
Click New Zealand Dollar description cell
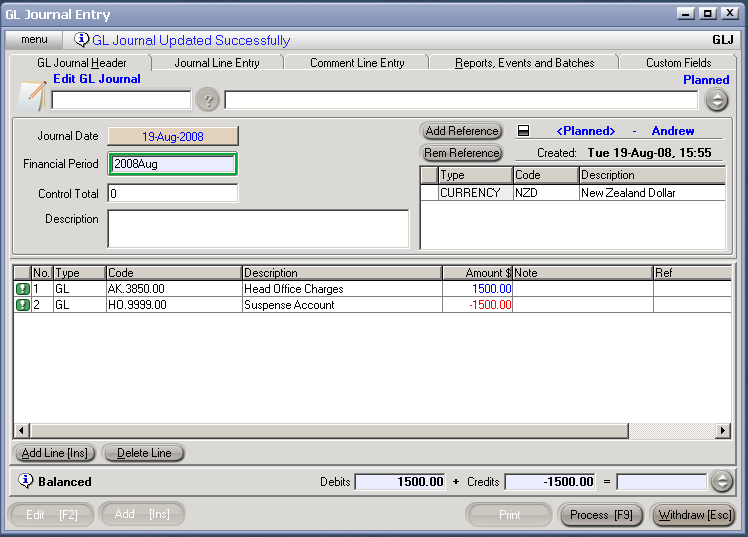pyautogui.click(x=652, y=193)
